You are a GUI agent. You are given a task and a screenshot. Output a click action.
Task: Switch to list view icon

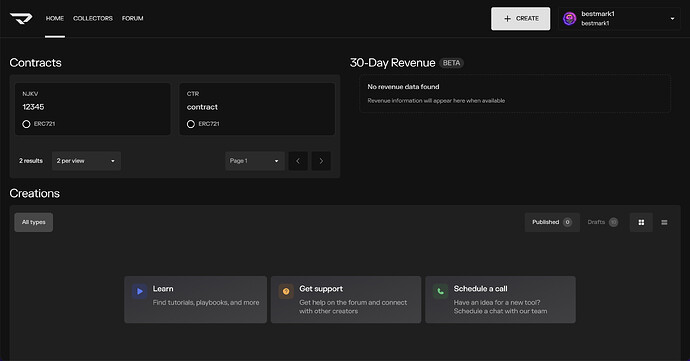click(664, 222)
